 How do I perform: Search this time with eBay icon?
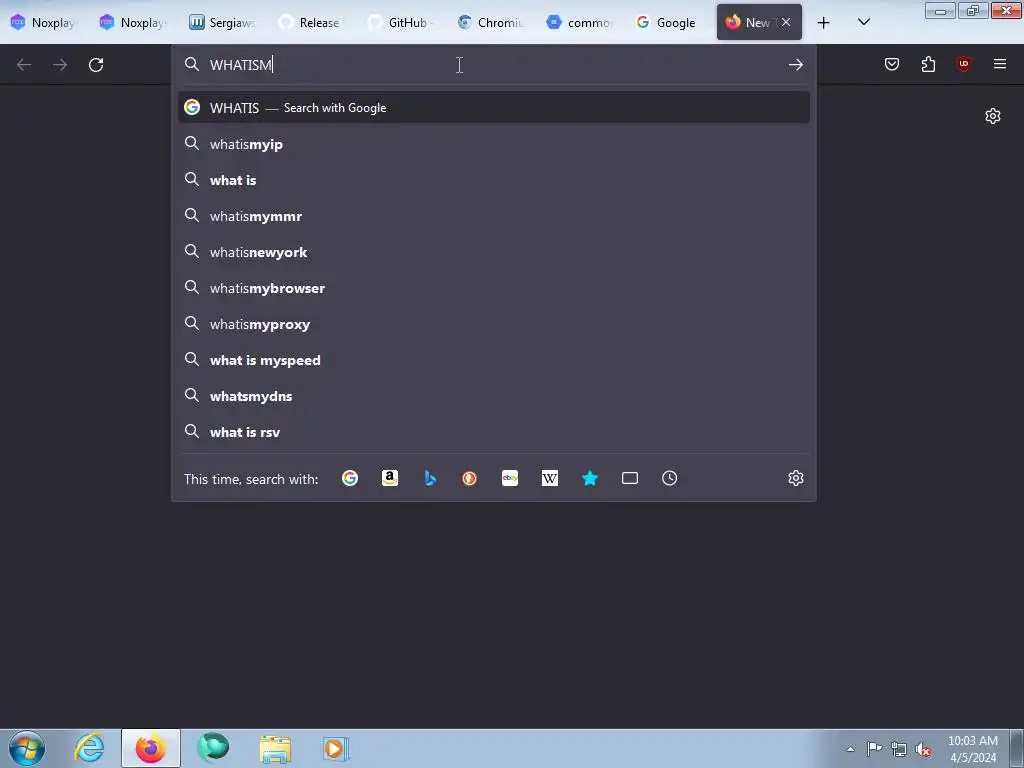click(x=510, y=479)
